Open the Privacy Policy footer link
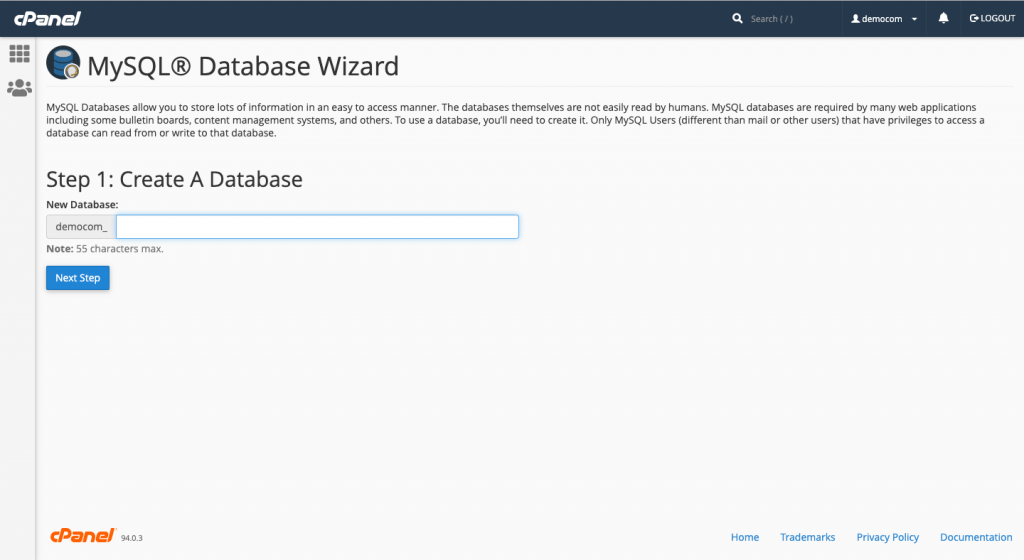The image size is (1024, 560). tap(888, 537)
